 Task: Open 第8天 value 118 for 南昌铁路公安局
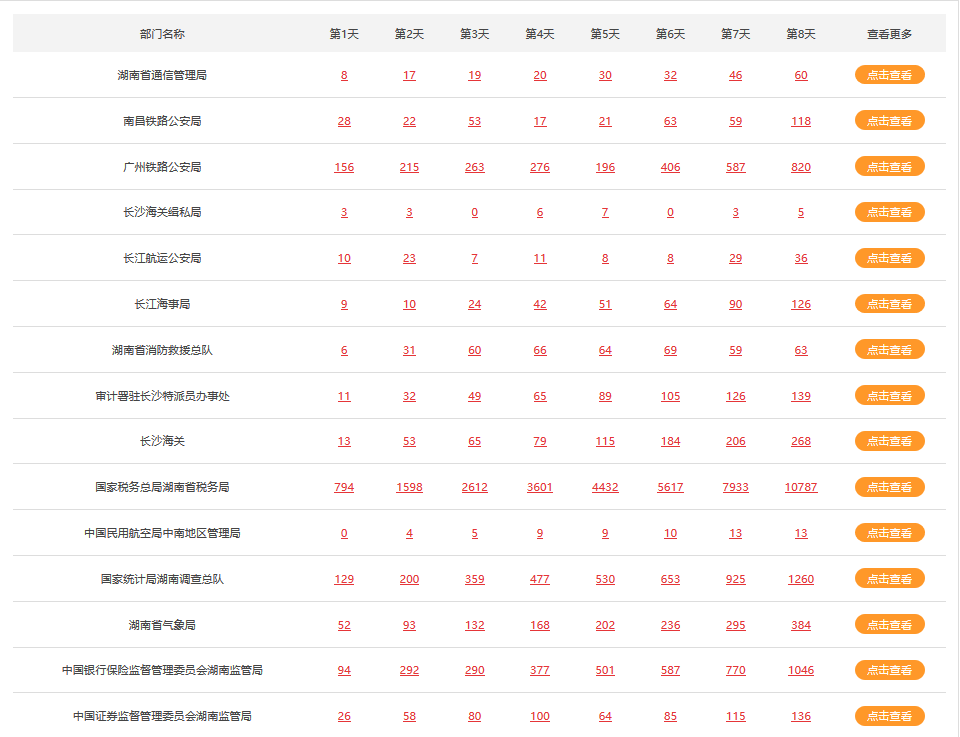801,121
